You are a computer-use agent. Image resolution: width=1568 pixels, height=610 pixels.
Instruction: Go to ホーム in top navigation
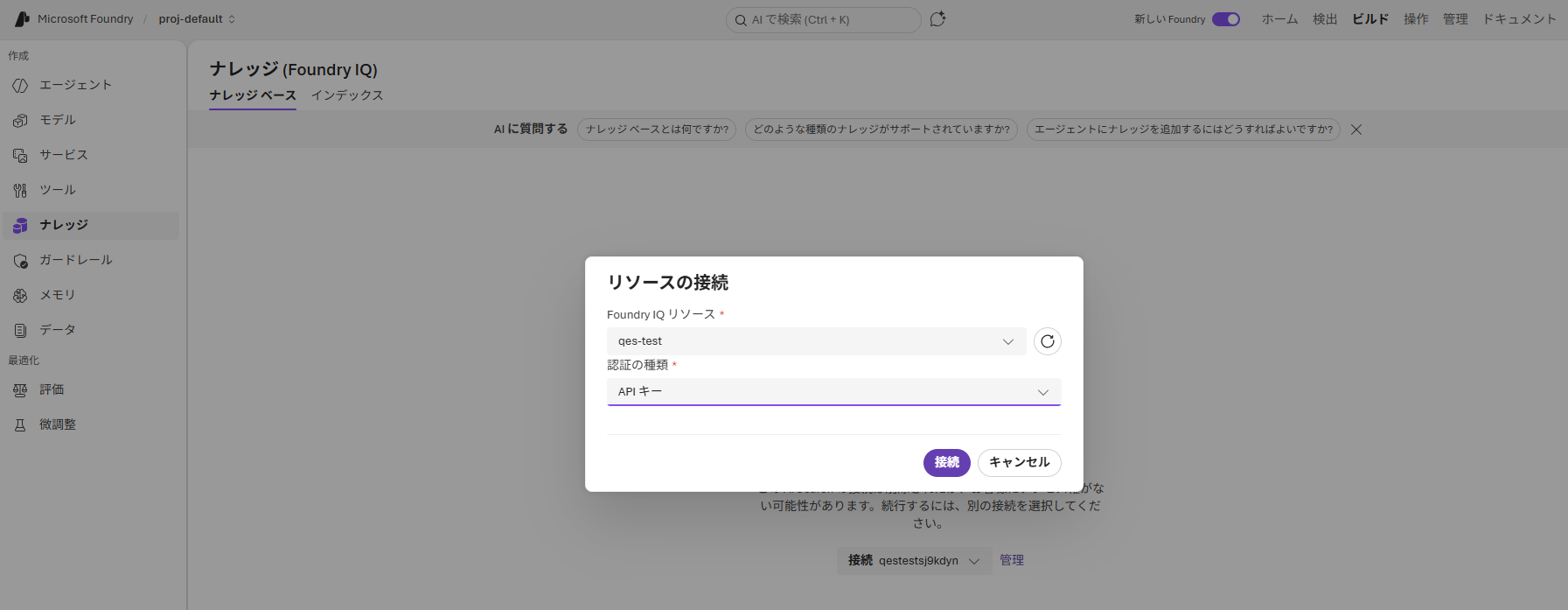point(1279,19)
